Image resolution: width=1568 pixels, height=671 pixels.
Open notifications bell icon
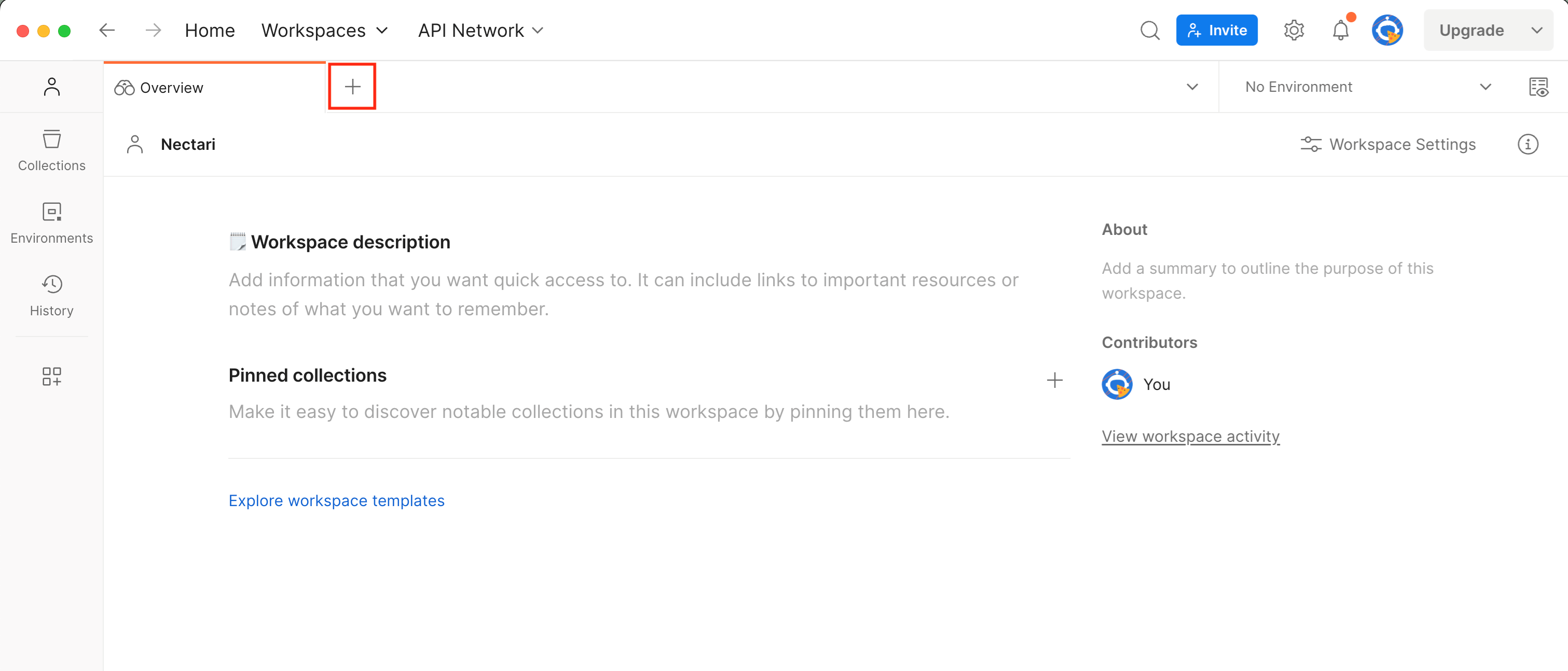coord(1340,31)
